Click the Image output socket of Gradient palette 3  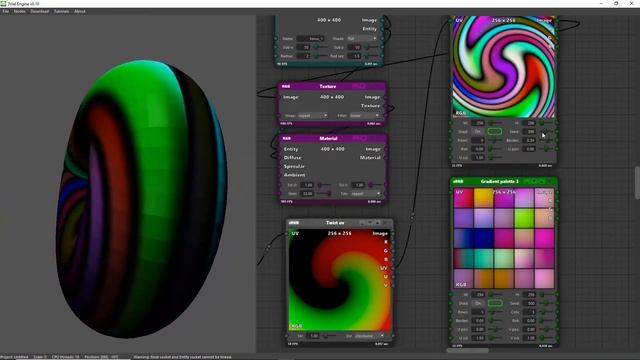click(557, 192)
